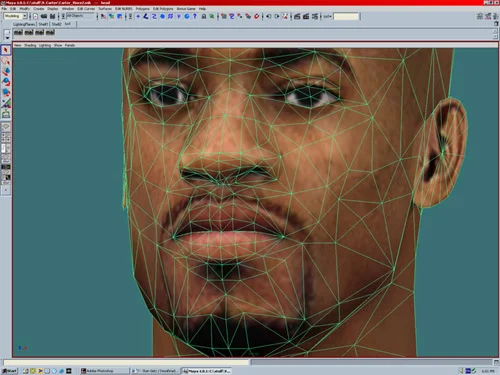
Task: Activate the Rotate tool in toolbox
Action: pyautogui.click(x=6, y=82)
